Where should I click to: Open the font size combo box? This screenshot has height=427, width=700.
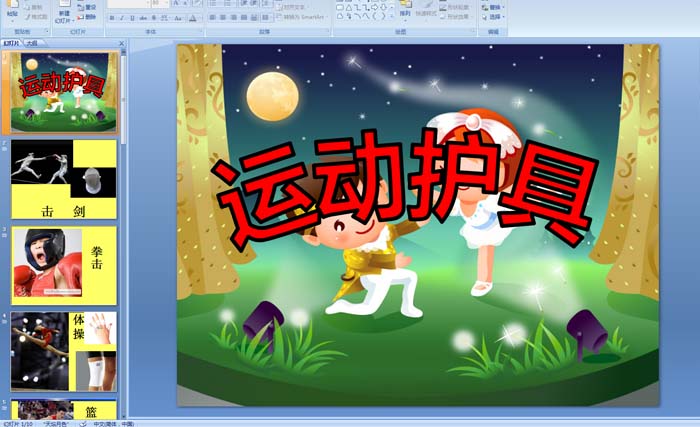click(x=160, y=4)
